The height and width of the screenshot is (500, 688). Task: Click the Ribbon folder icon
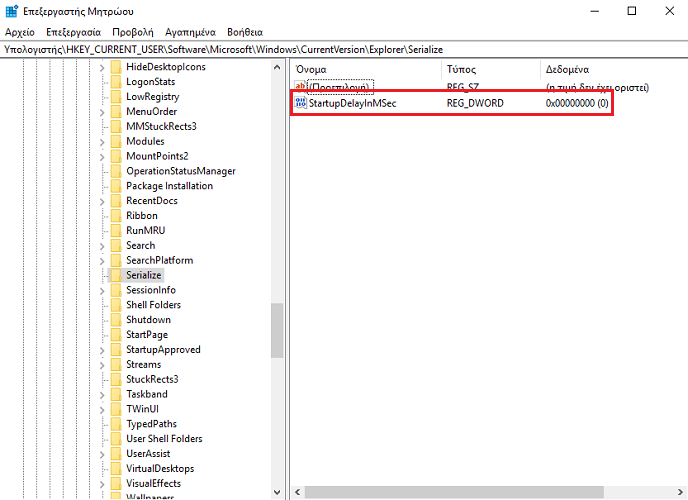pos(116,216)
